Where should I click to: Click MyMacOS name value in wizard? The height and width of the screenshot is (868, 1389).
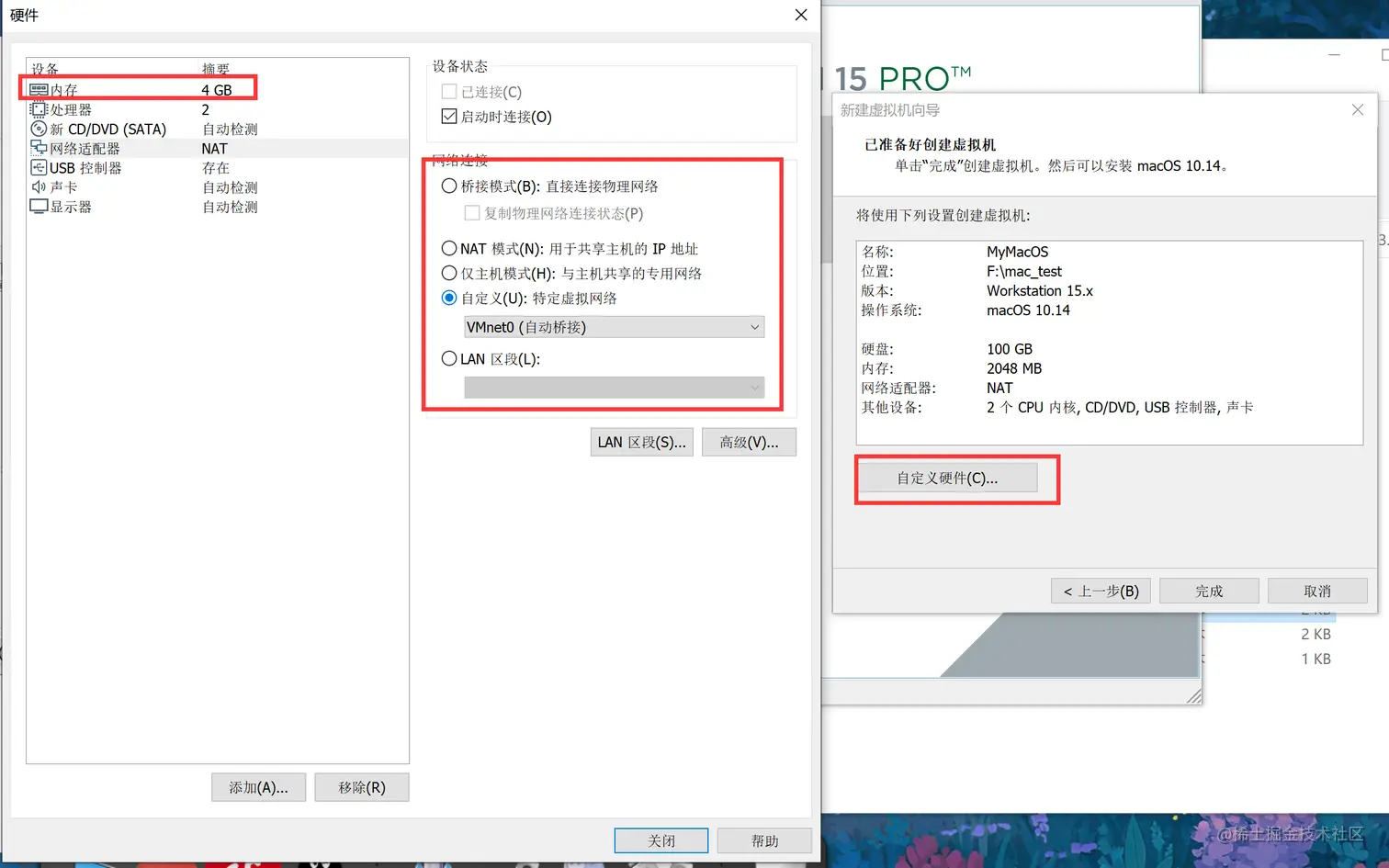tap(1017, 252)
